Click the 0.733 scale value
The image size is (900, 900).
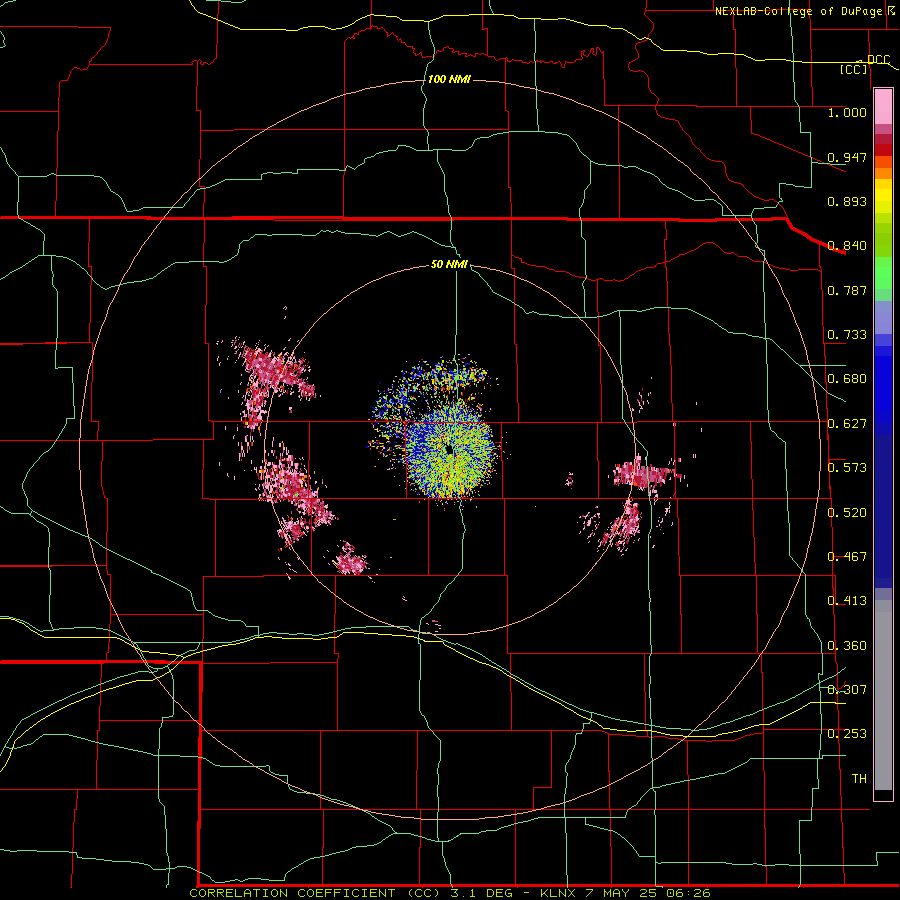pyautogui.click(x=847, y=335)
